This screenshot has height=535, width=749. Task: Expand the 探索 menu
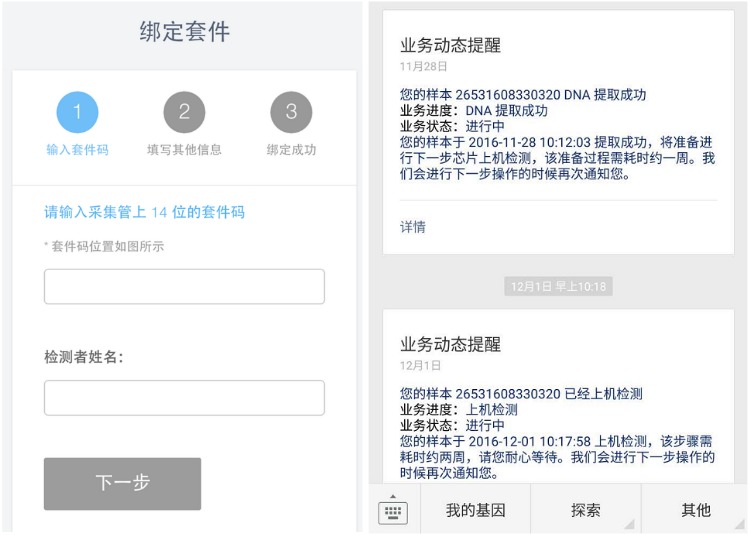pos(586,510)
